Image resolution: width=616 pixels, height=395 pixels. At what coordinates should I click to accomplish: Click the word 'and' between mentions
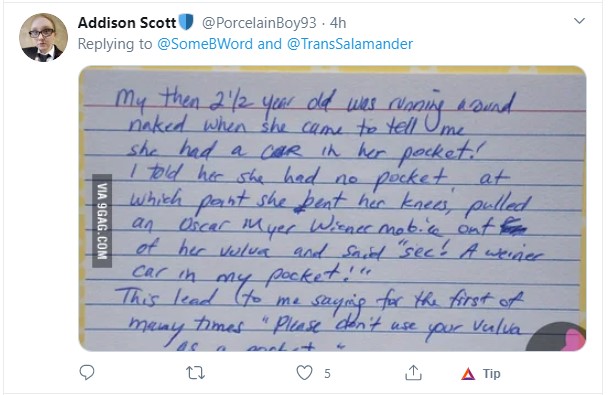270,44
